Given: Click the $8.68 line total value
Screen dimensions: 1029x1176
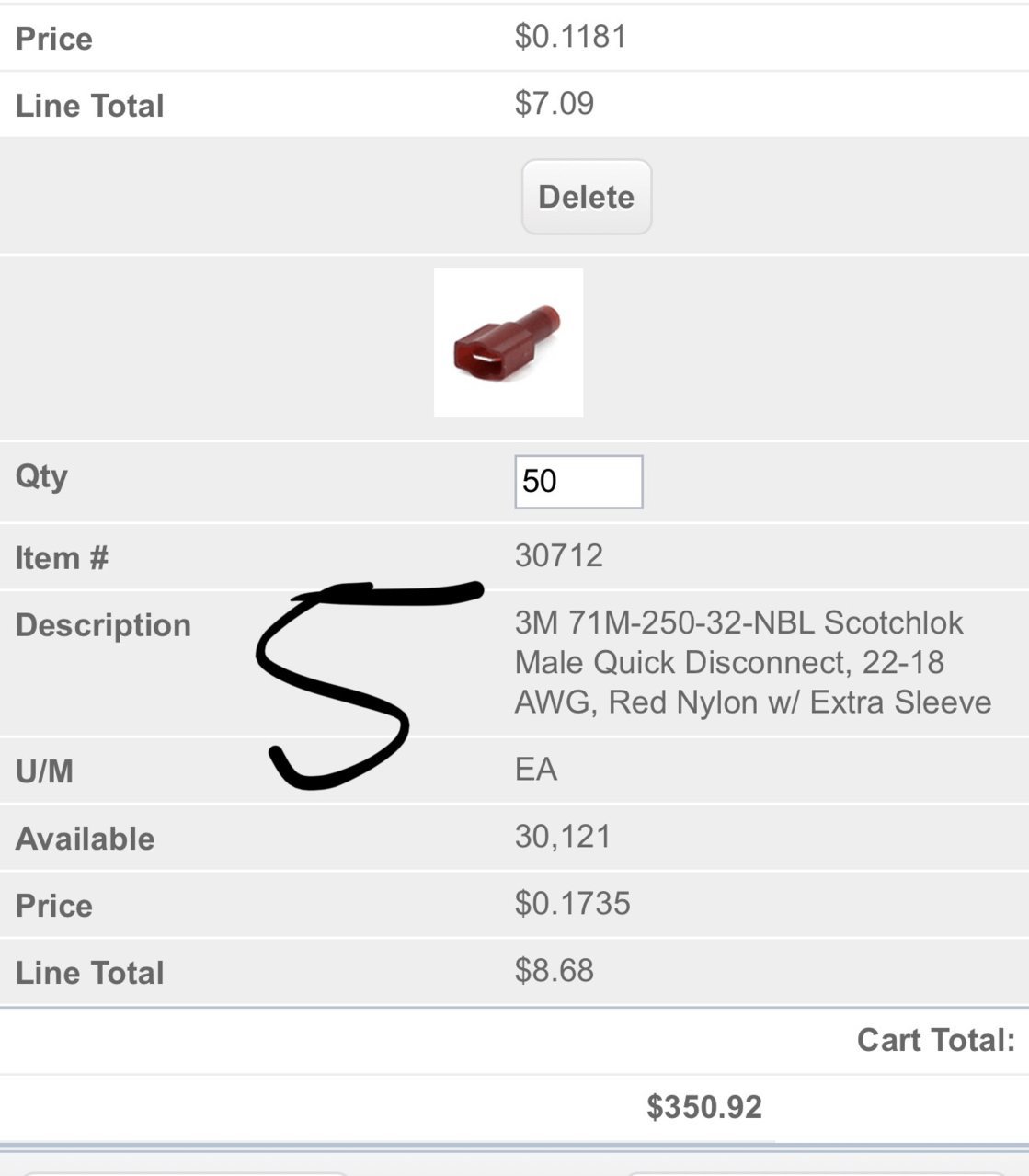Looking at the screenshot, I should coord(555,970).
